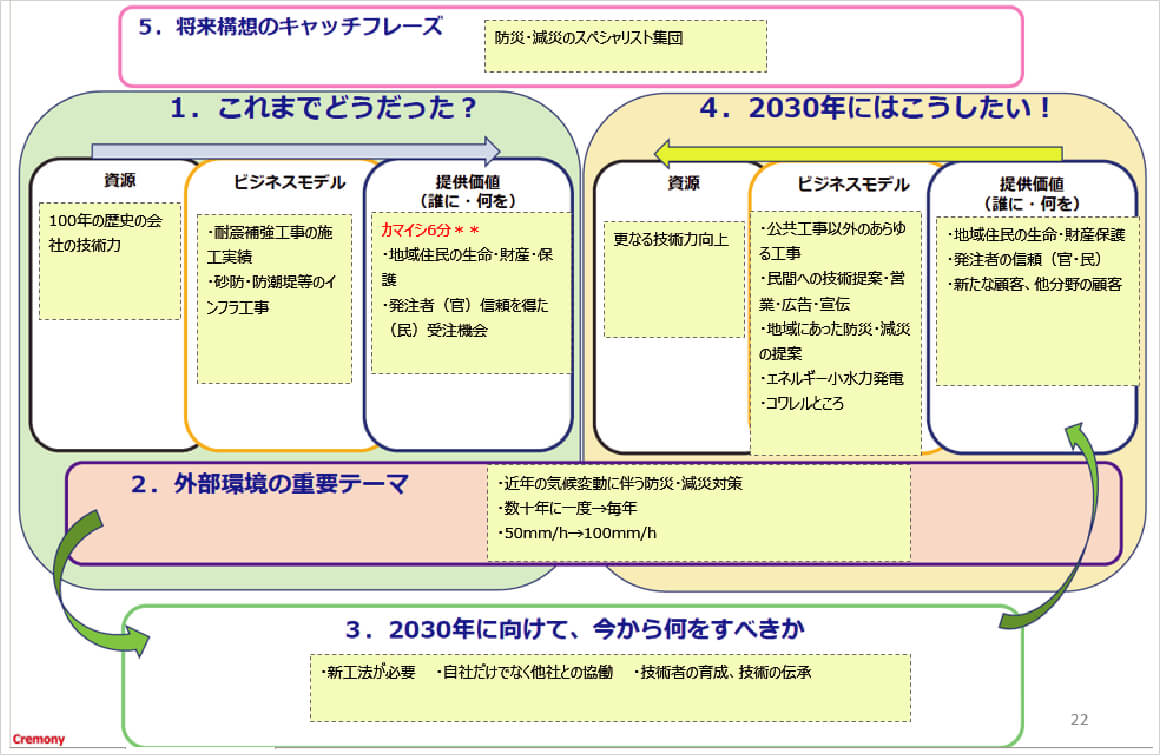Click the bullet '地域にあった防災・減災の提案'

click(834, 340)
